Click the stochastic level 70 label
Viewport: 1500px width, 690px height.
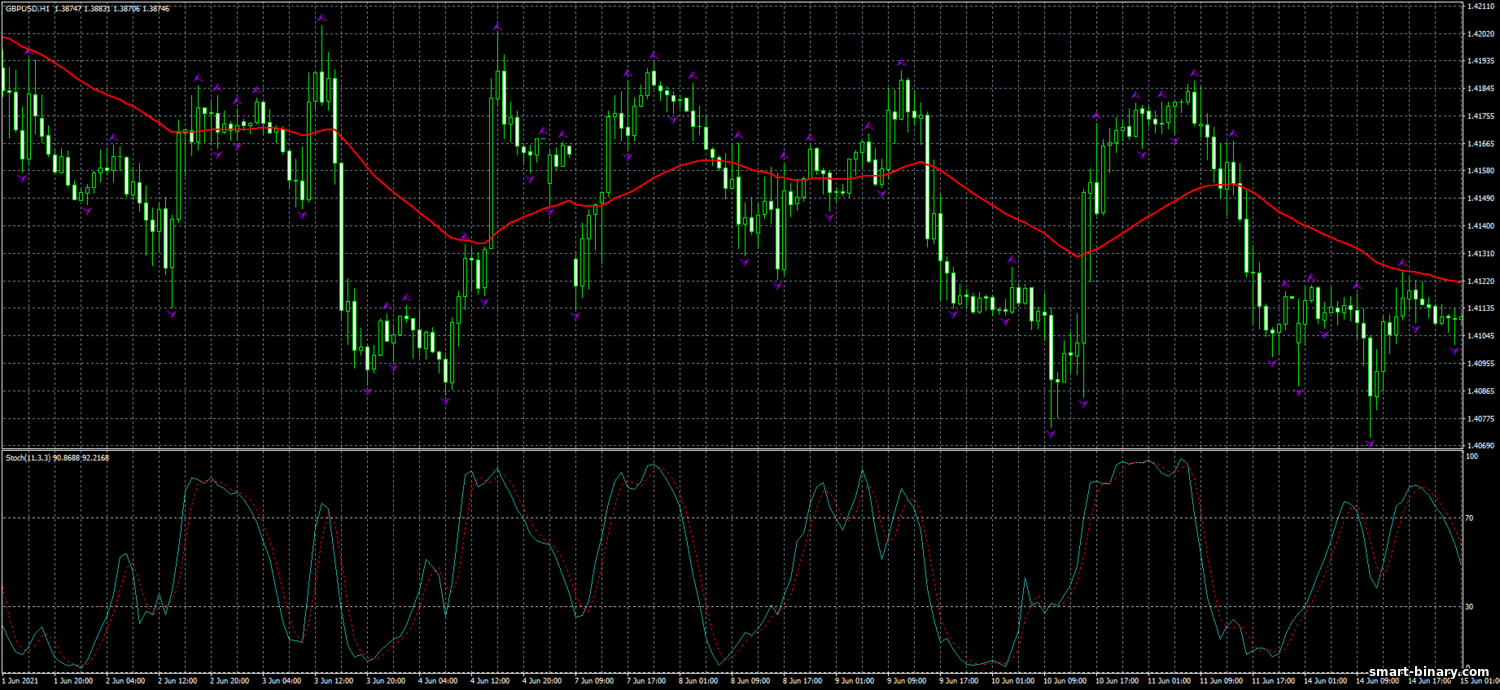(1470, 519)
